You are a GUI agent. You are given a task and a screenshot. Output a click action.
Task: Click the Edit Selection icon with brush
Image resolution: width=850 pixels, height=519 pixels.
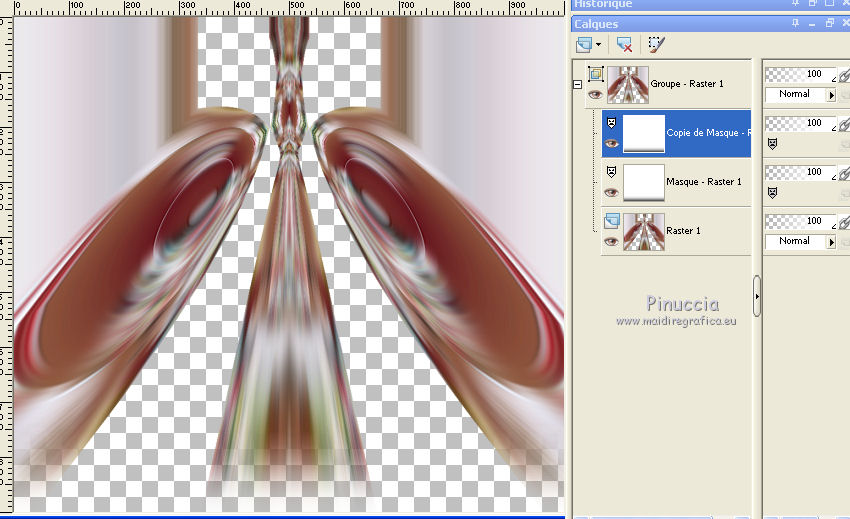click(x=656, y=44)
